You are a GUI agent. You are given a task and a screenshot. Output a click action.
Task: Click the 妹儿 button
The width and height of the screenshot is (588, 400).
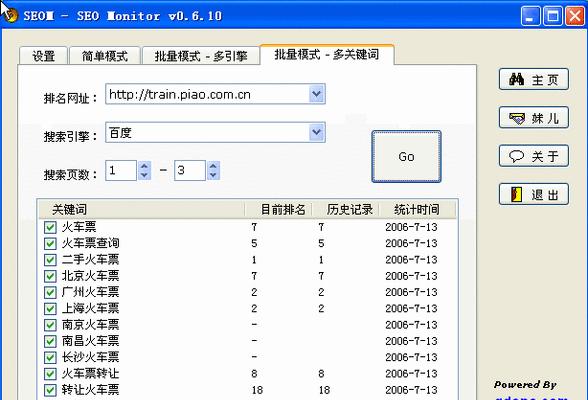pos(534,118)
